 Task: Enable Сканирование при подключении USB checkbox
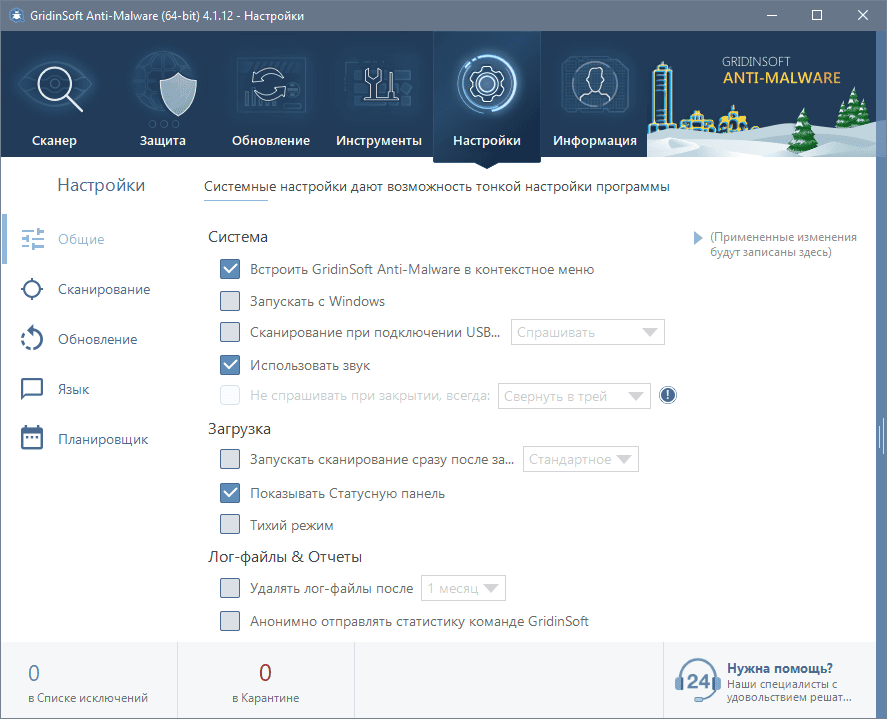(x=230, y=332)
